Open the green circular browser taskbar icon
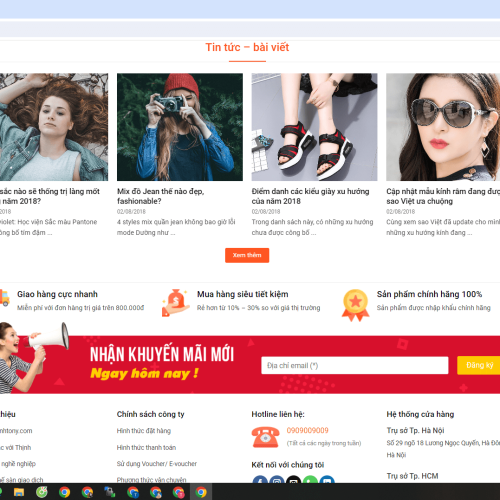The image size is (500, 500). [42, 492]
